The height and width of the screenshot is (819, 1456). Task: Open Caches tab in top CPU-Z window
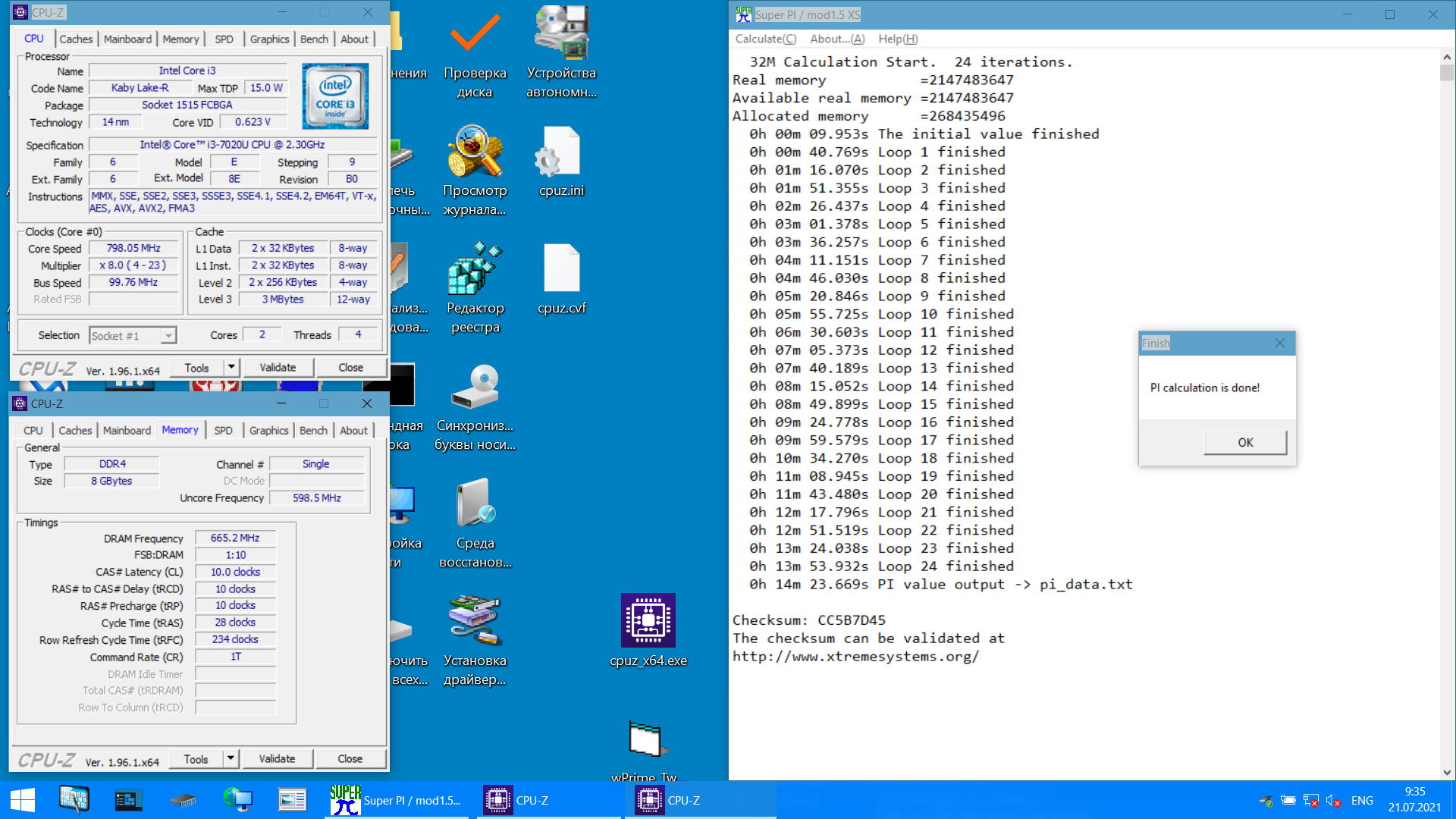[76, 39]
